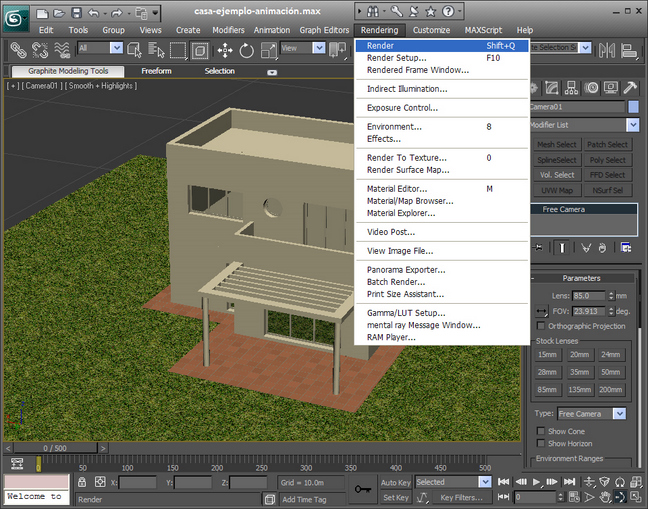The image size is (648, 509).
Task: Select the Pan View hand icon
Action: tap(603, 497)
